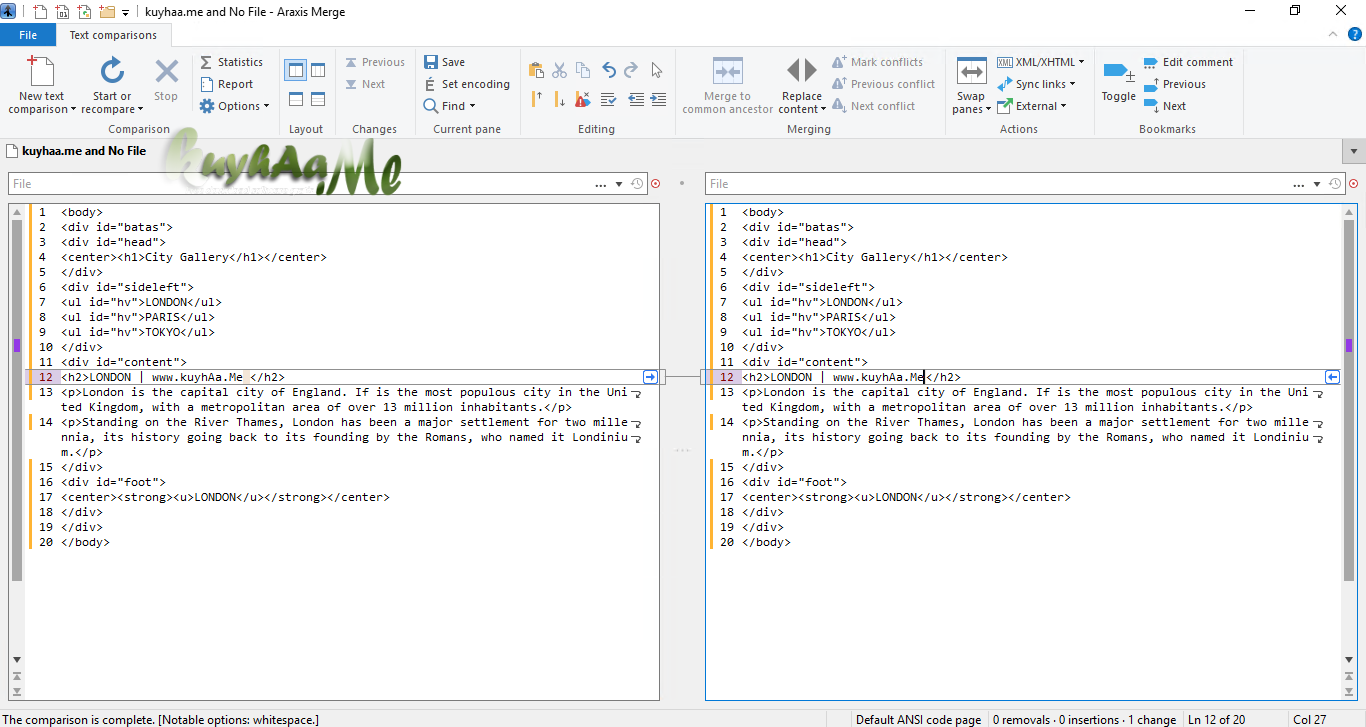Image resolution: width=1366 pixels, height=727 pixels.
Task: Open the Araxis Merge help icon
Action: click(1355, 34)
